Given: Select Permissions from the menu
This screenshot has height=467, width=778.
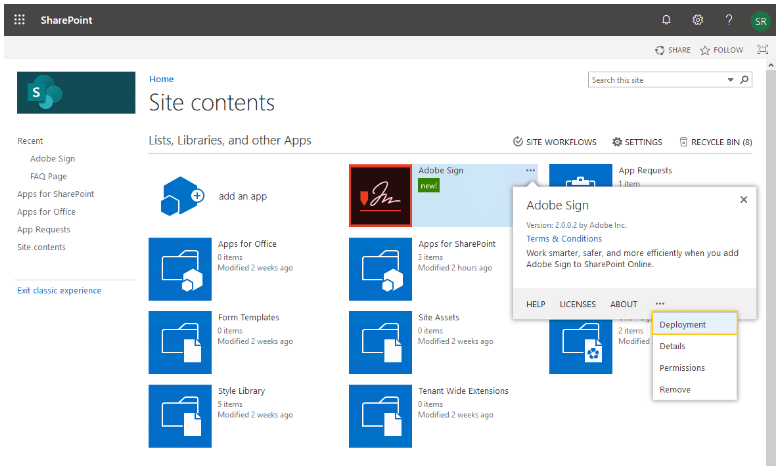Looking at the screenshot, I should tap(695, 368).
